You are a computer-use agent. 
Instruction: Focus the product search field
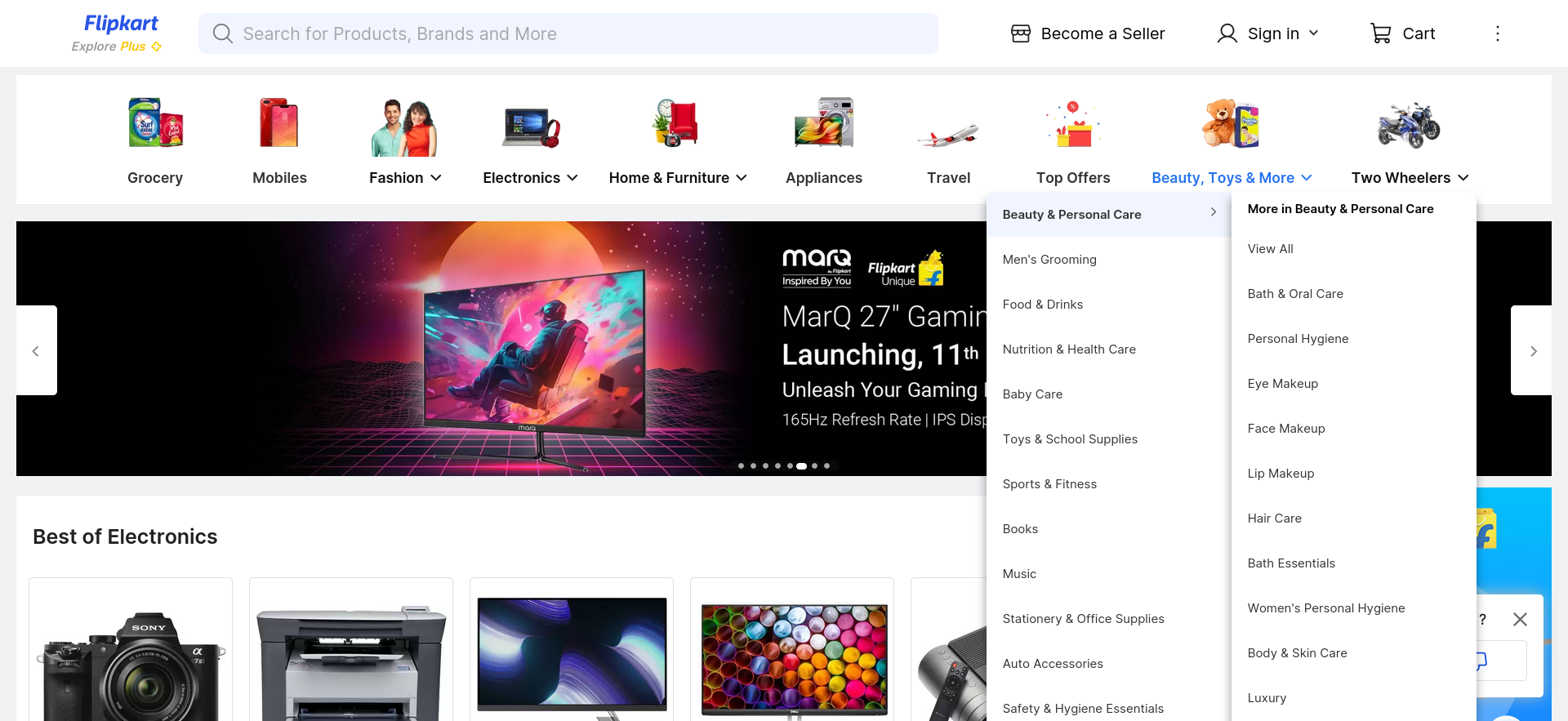568,33
